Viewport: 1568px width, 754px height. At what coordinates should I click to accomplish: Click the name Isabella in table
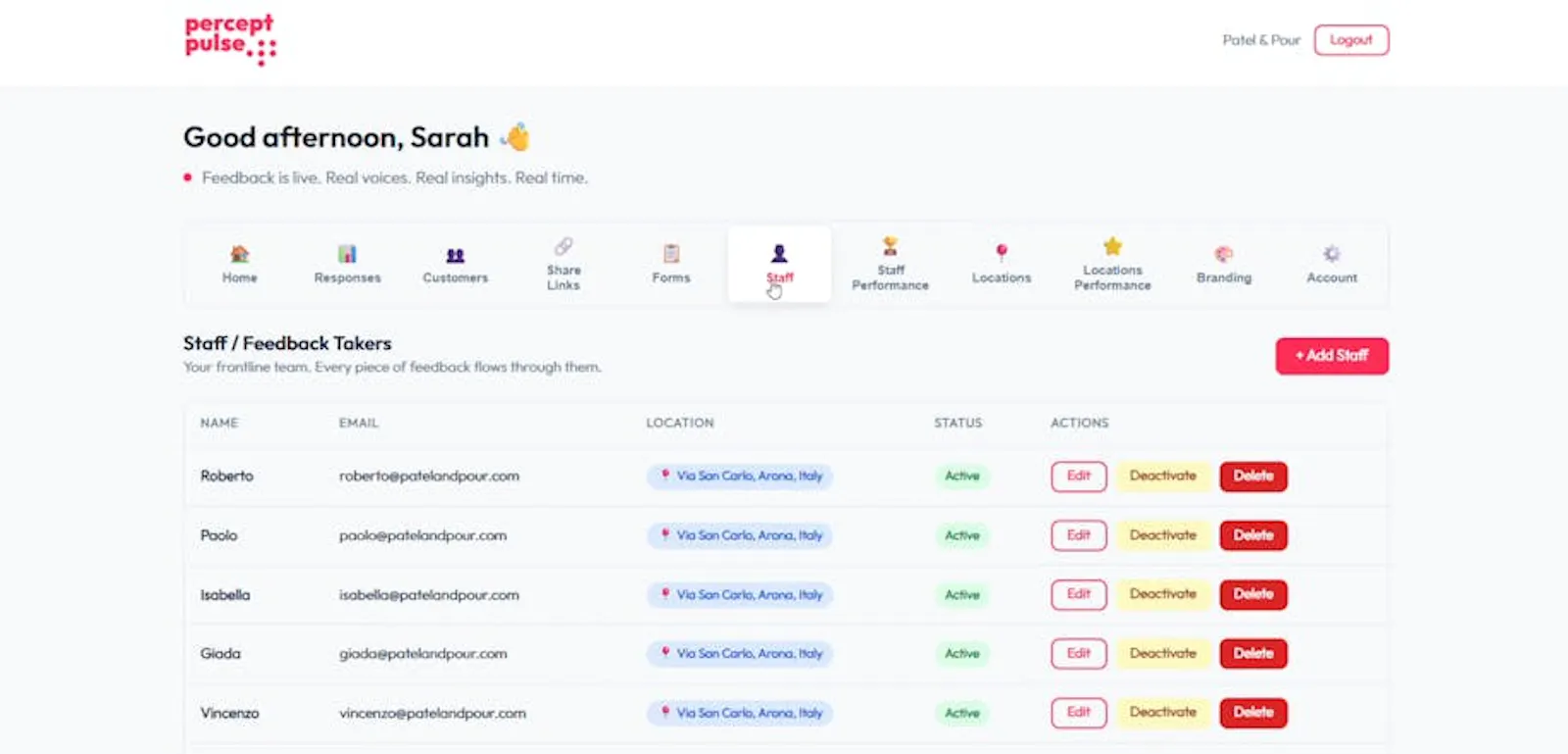(x=225, y=595)
